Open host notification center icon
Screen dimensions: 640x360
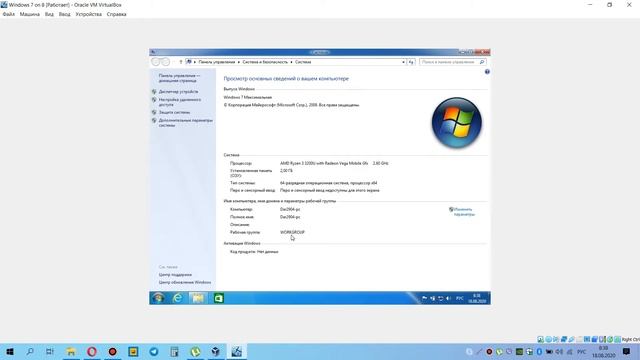point(627,351)
